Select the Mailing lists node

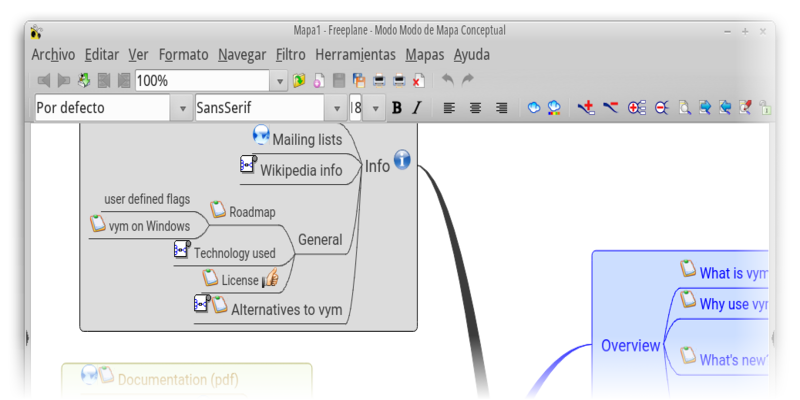pos(307,139)
